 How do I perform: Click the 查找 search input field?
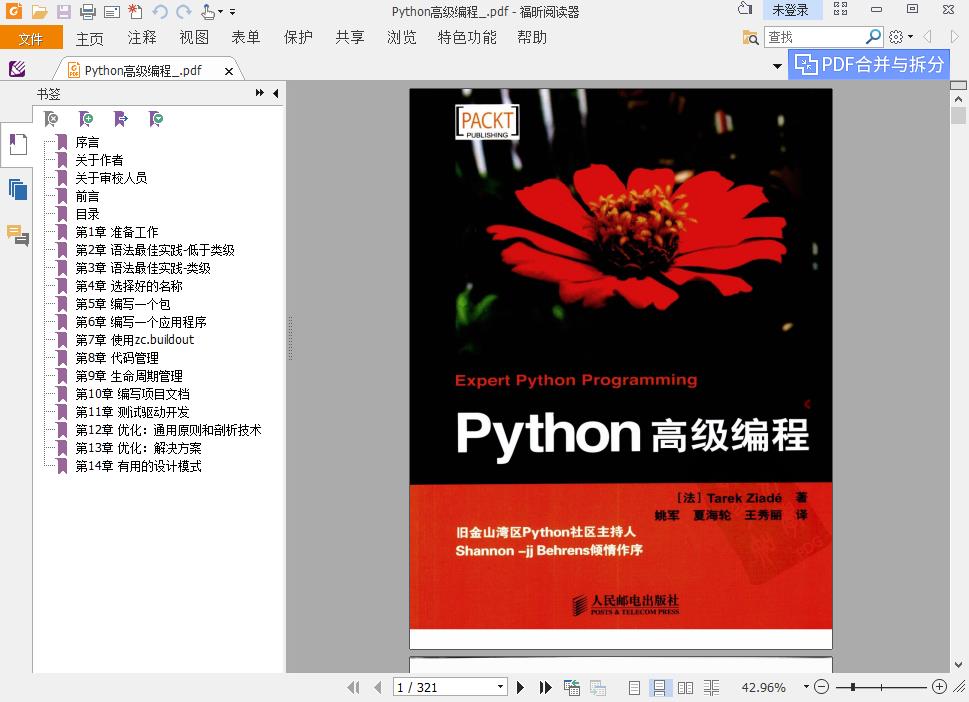pyautogui.click(x=815, y=37)
